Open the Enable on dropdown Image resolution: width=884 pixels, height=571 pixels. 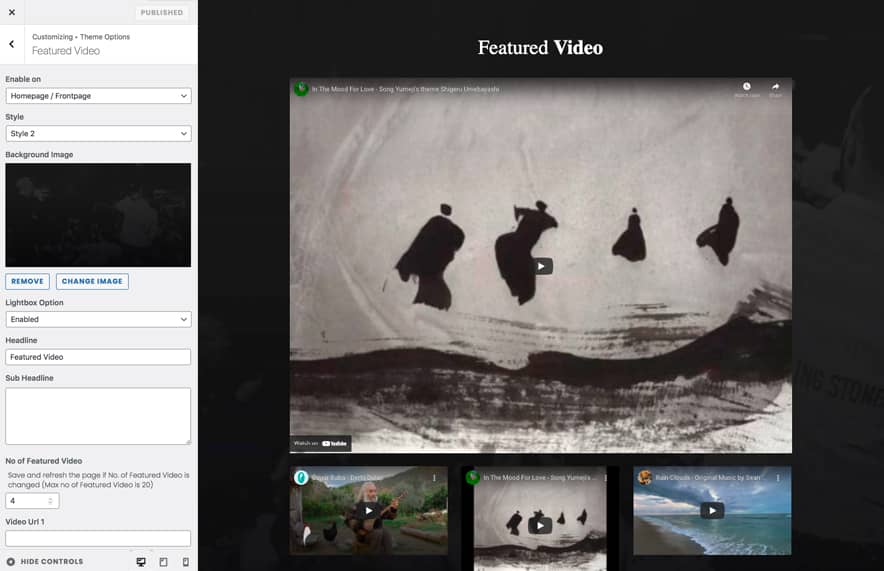tap(98, 96)
